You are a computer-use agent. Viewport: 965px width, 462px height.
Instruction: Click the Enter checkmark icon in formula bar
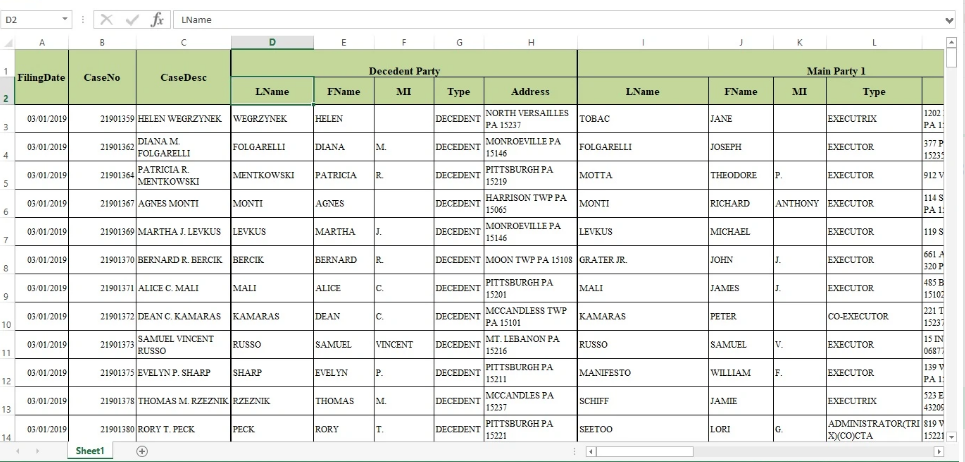click(132, 19)
